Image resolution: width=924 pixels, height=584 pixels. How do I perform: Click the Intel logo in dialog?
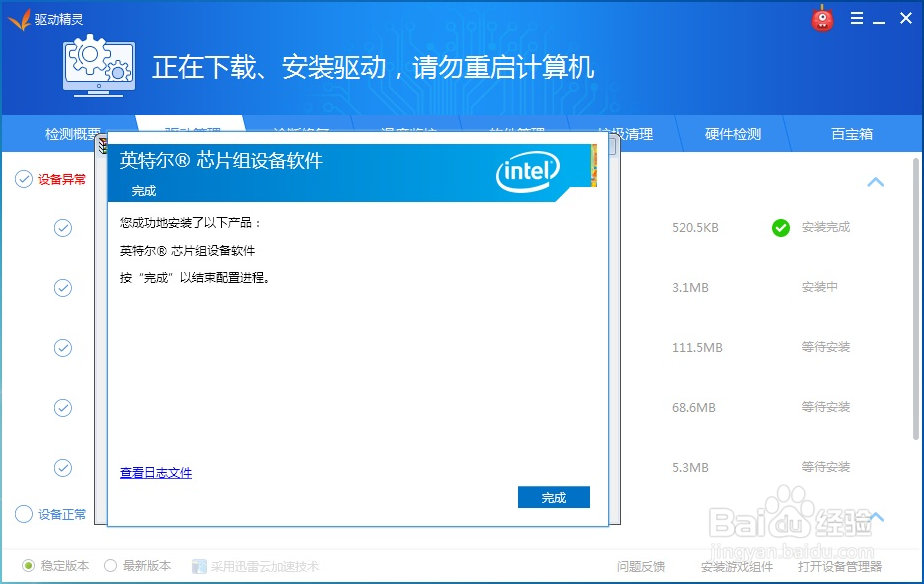coord(527,171)
